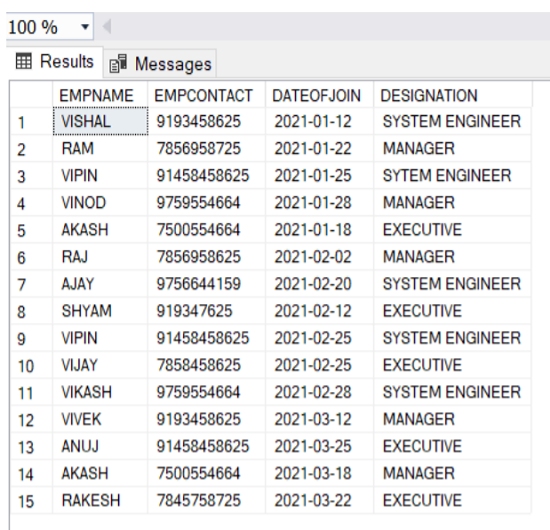Select the RAJ name cell
The width and height of the screenshot is (550, 530).
(x=100, y=257)
